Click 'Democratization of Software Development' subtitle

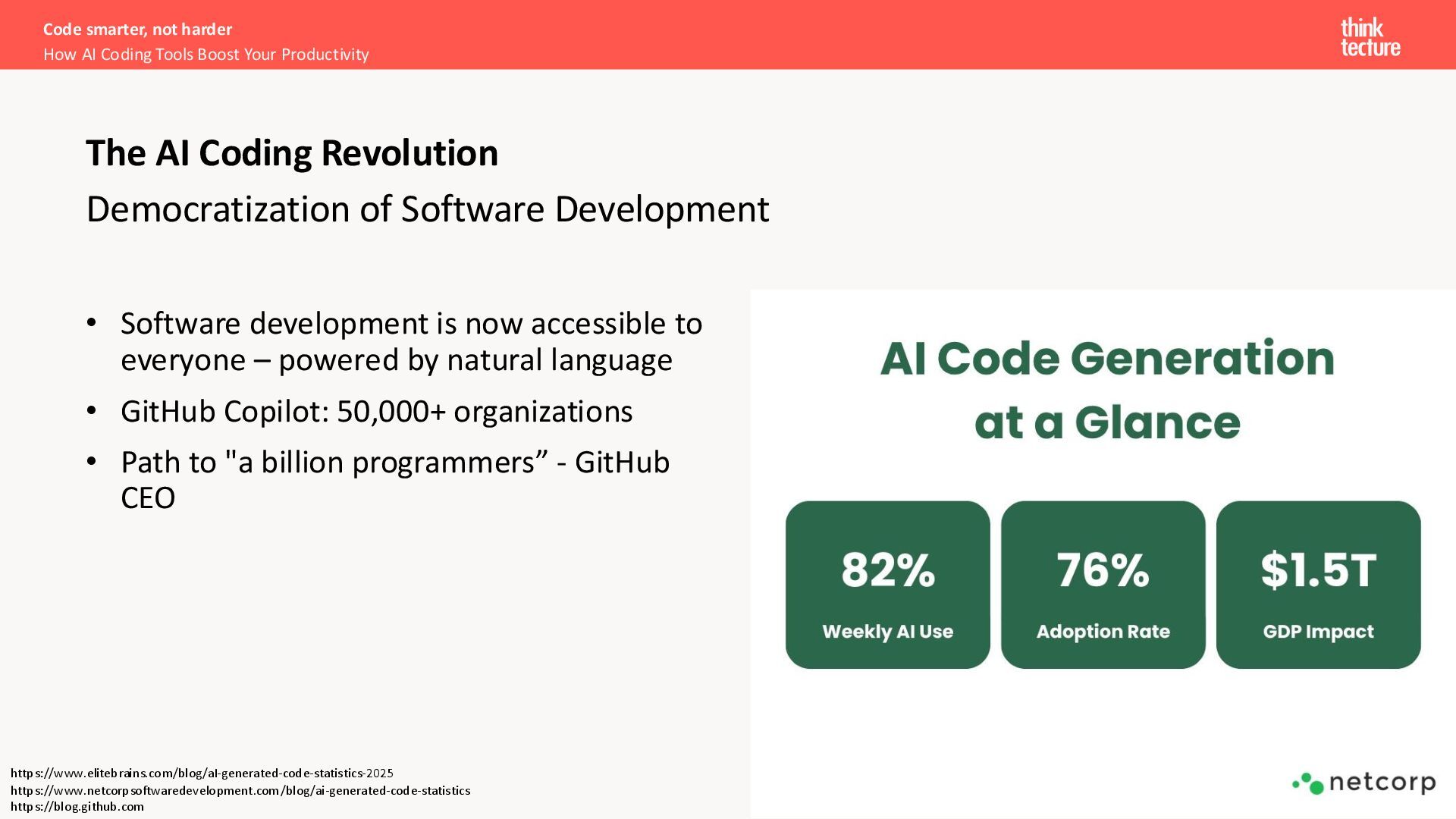point(428,209)
